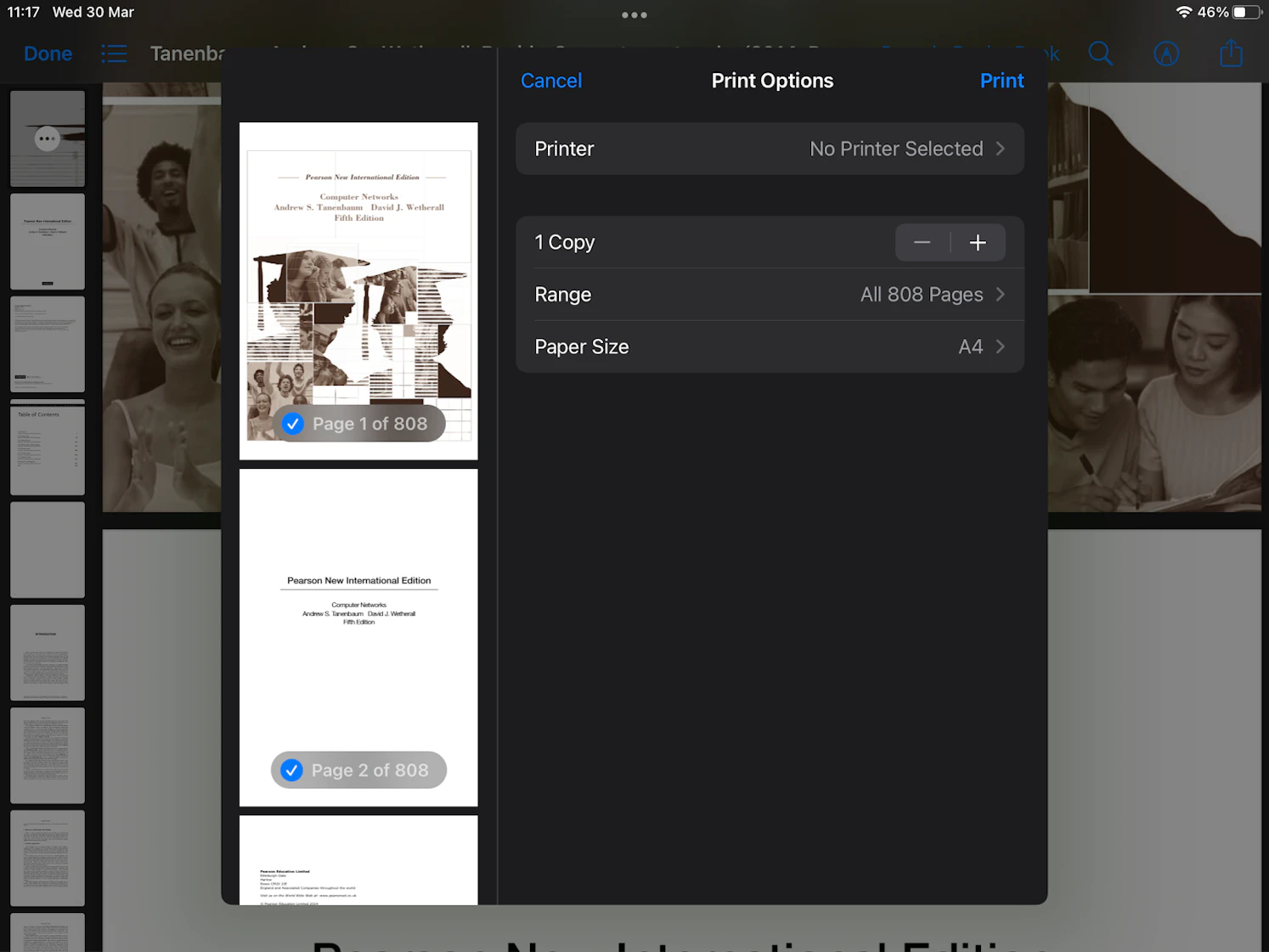Tap Done to close the document
Screen dimensions: 1269x952
tap(48, 53)
